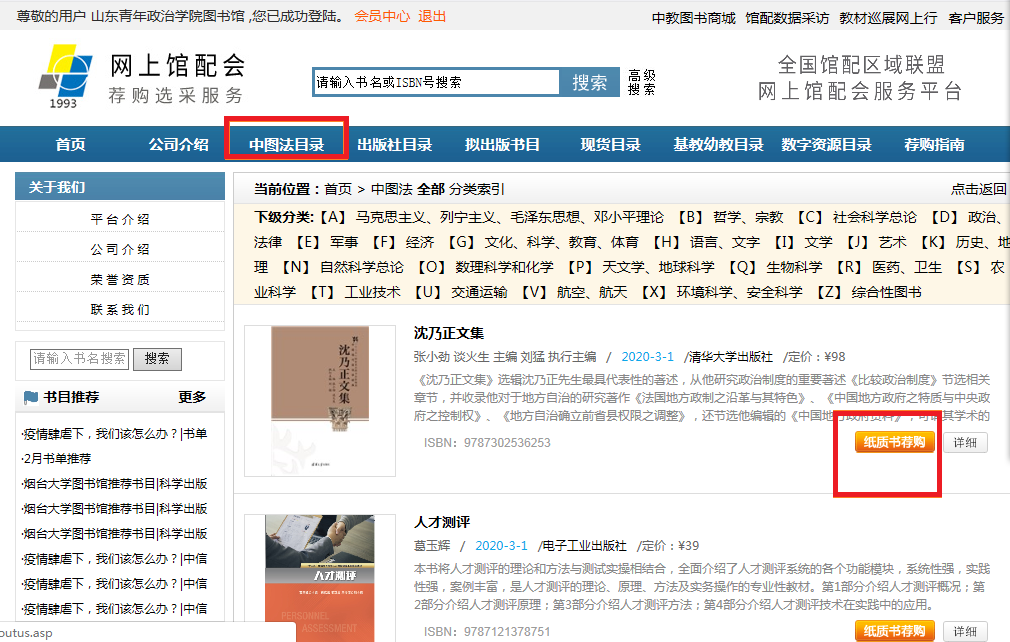
Task: Click the flag icon beside 书目推荐
Action: coord(30,397)
